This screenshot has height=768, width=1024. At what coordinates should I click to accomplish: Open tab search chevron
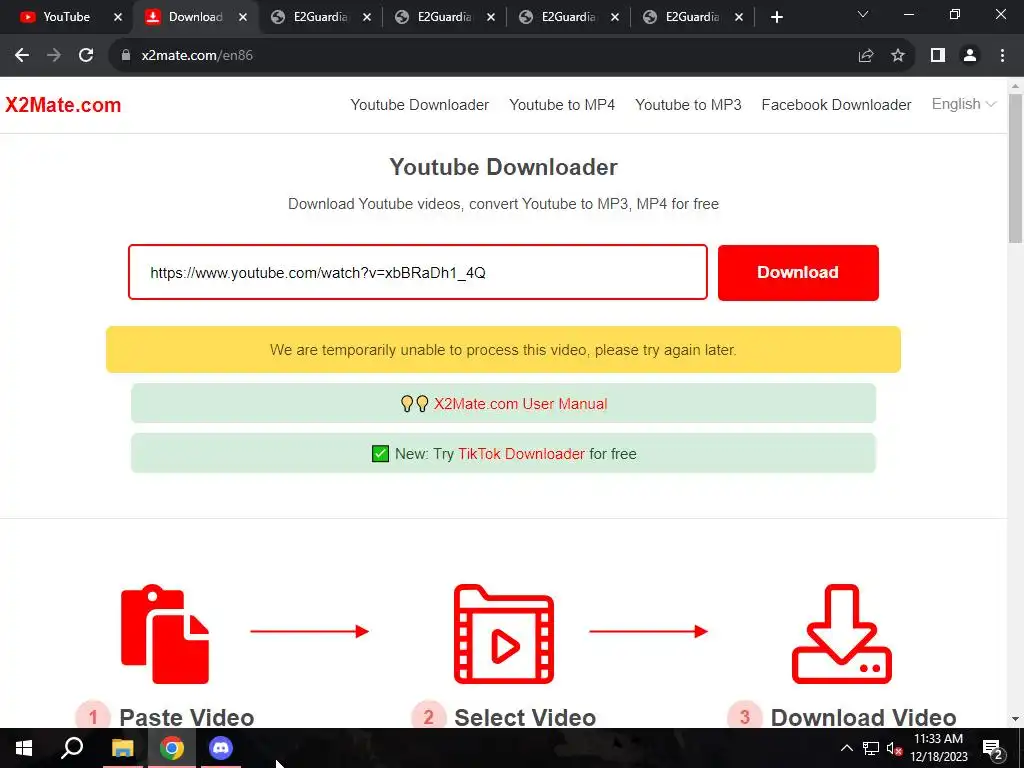pos(863,14)
